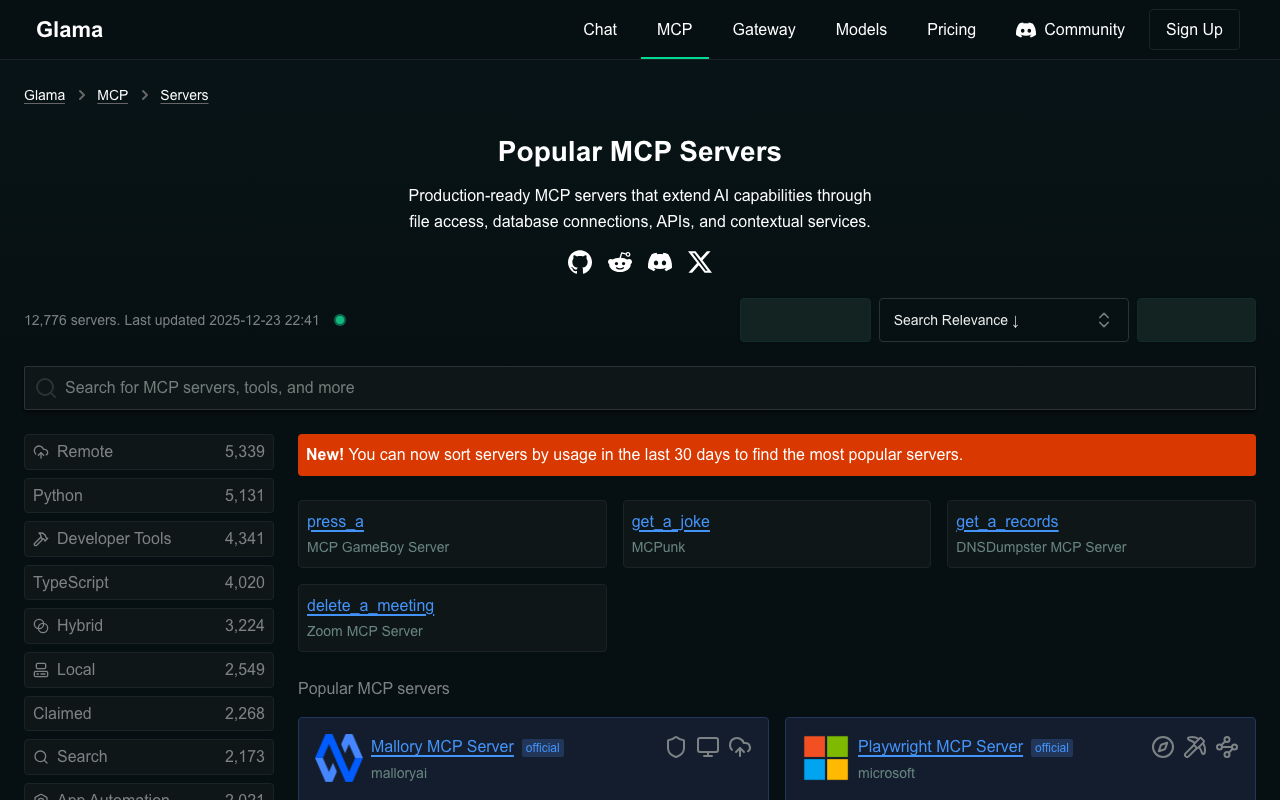Click the shield icon on Mallory card
The width and height of the screenshot is (1280, 800).
click(676, 747)
